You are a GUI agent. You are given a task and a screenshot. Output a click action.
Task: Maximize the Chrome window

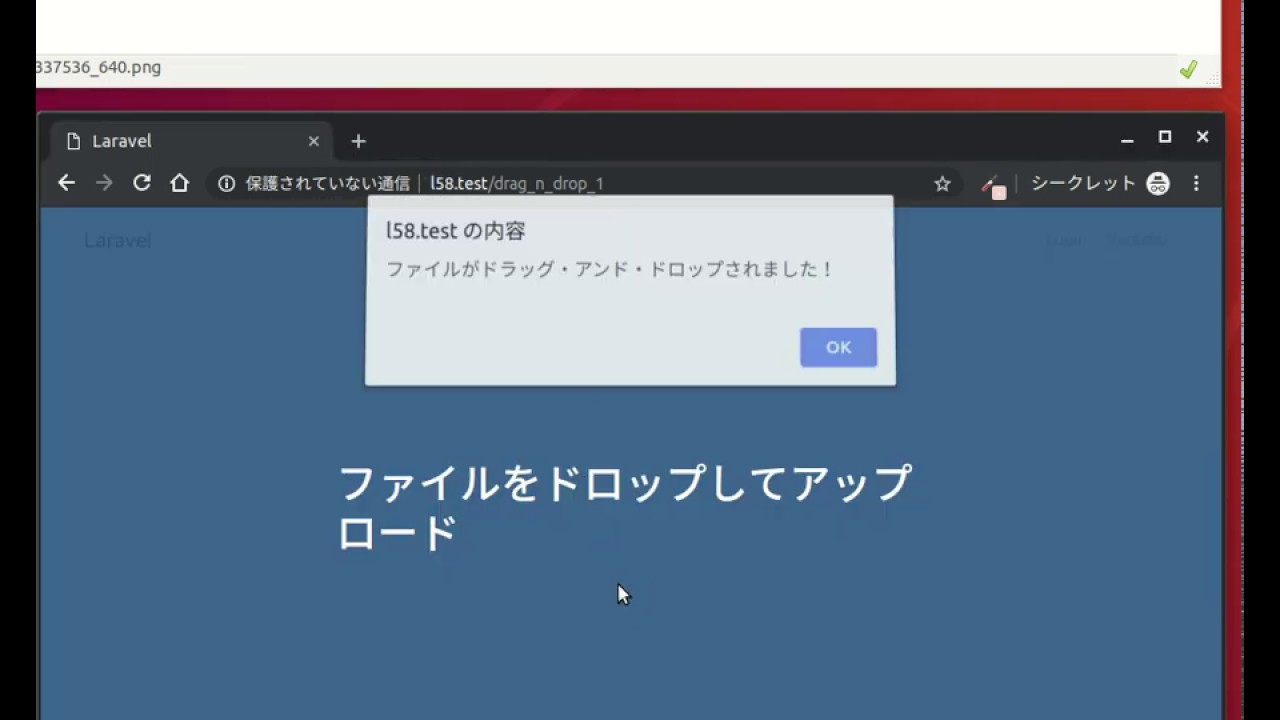pos(1165,137)
